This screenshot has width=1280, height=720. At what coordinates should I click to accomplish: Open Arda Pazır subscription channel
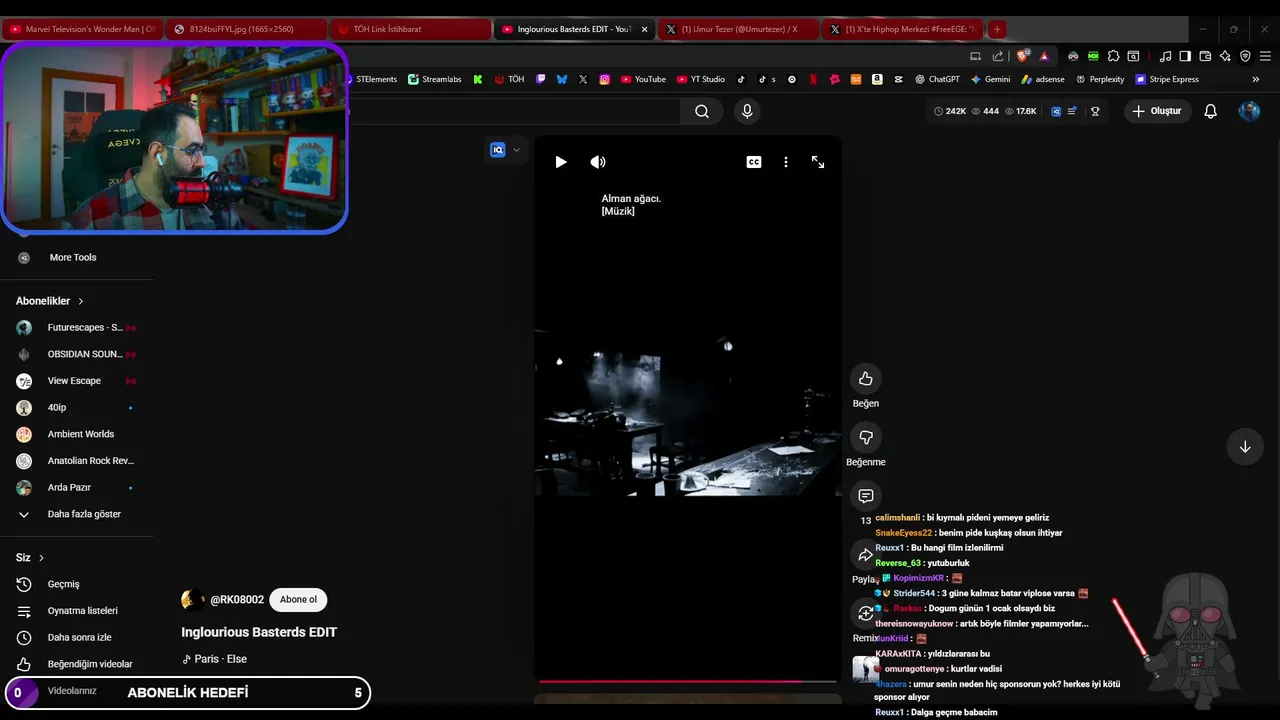(x=77, y=487)
